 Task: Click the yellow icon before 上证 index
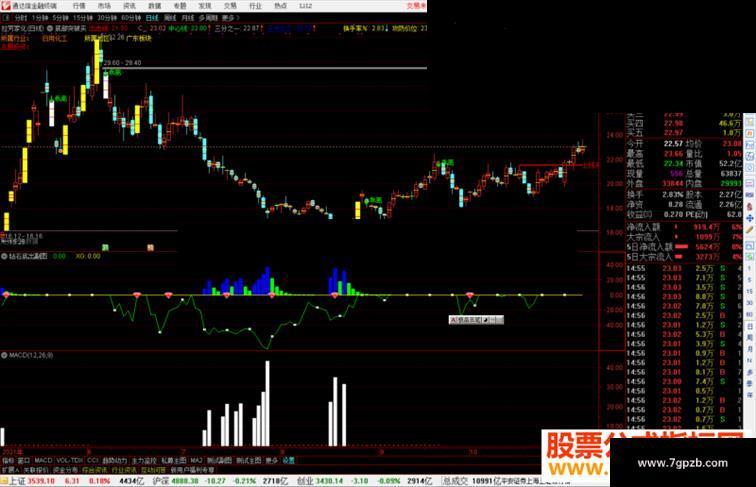tap(4, 481)
